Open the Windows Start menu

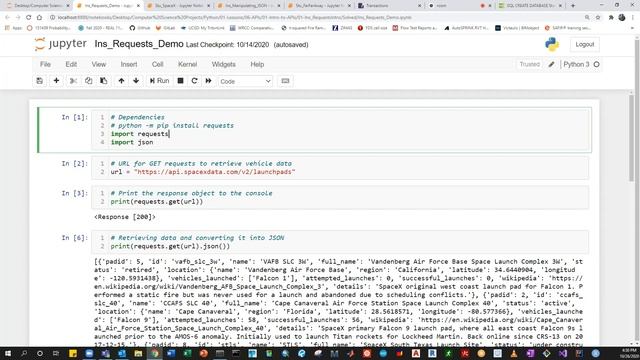7,353
